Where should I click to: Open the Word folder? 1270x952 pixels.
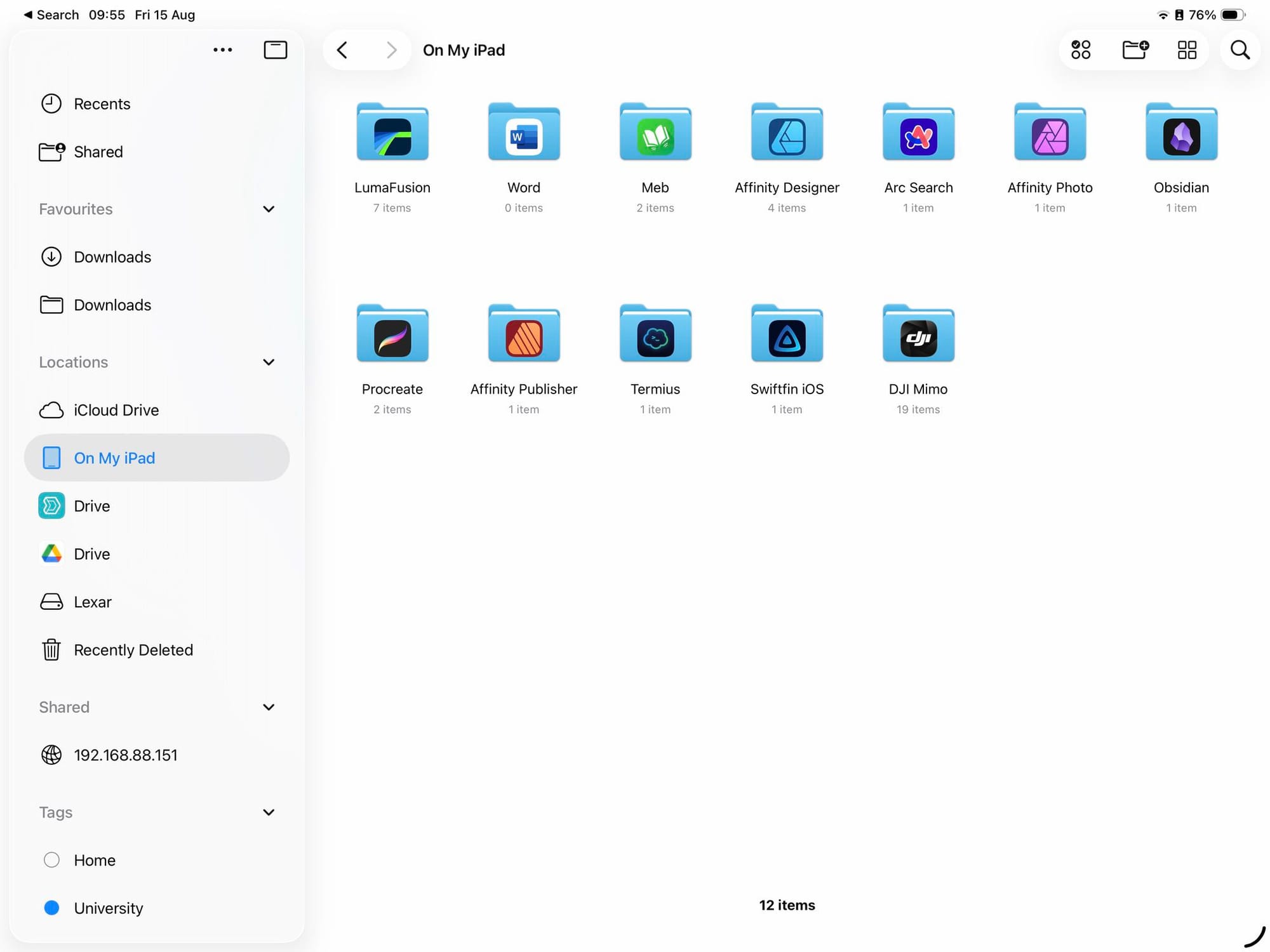coord(524,131)
